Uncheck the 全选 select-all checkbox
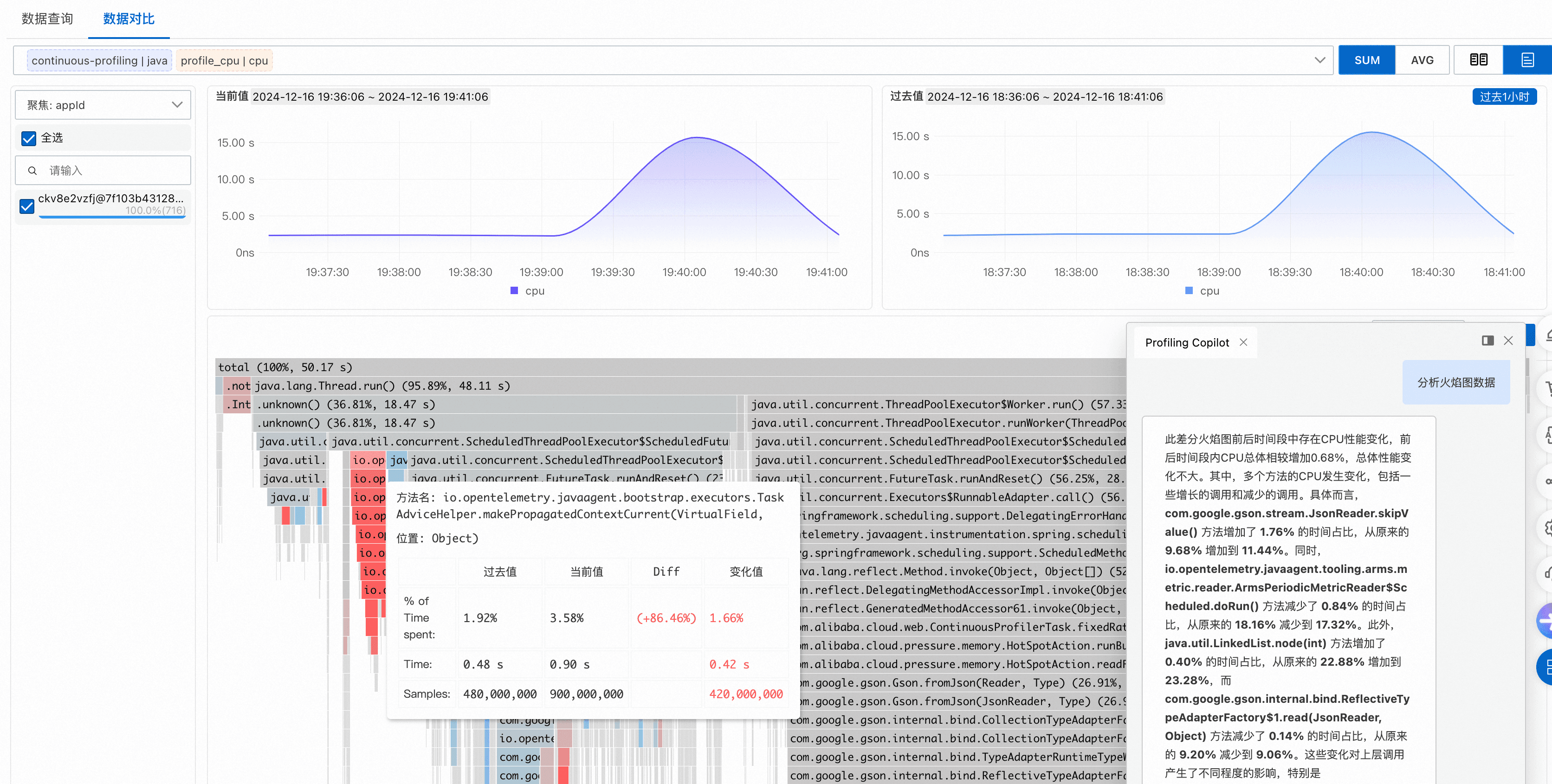Viewport: 1552px width, 784px height. 28,138
